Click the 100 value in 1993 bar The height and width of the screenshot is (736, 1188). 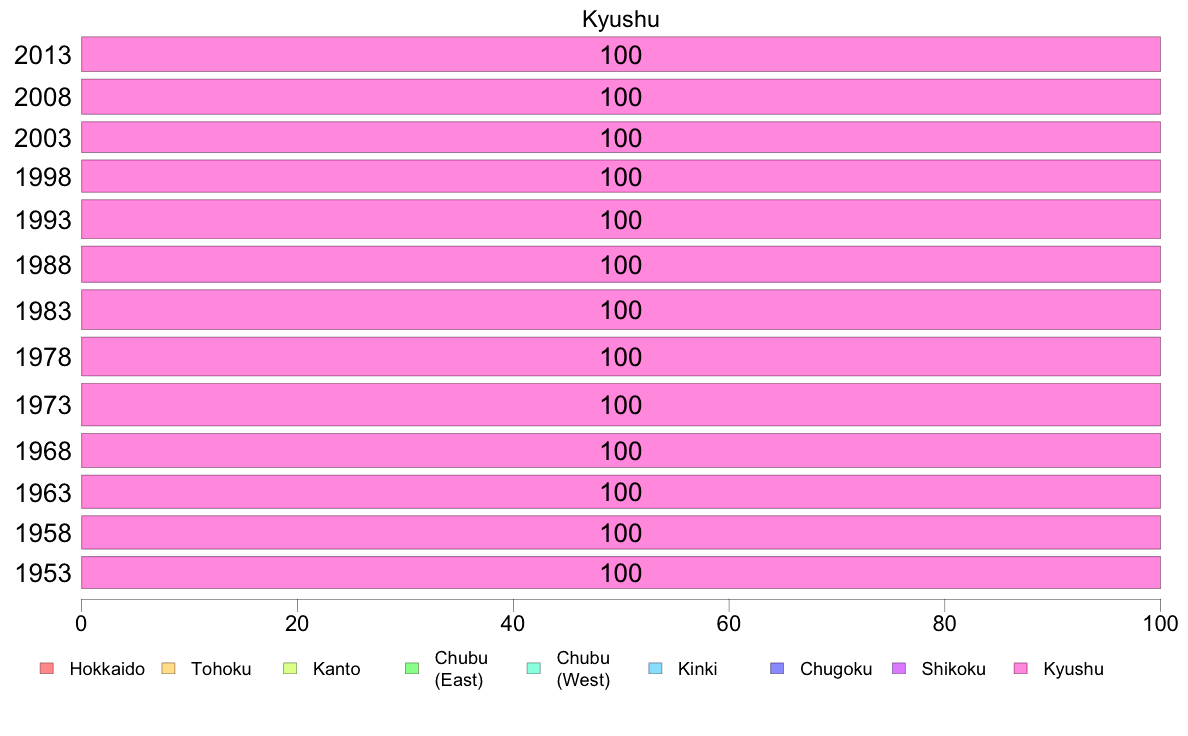coord(621,220)
